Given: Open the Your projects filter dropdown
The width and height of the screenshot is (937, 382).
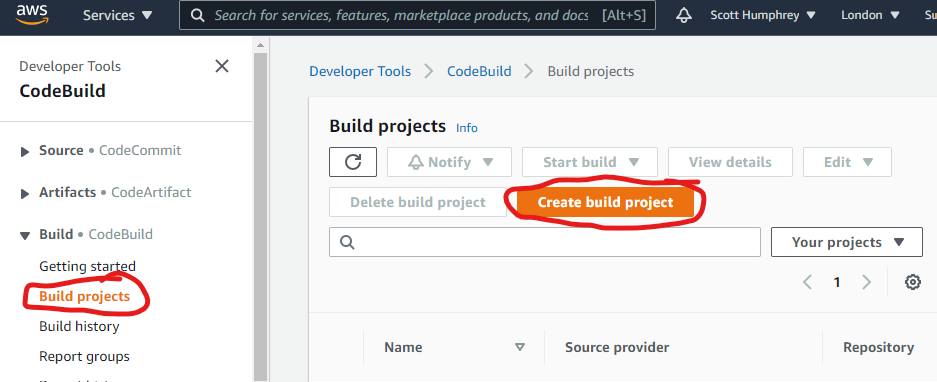Looking at the screenshot, I should tap(847, 242).
